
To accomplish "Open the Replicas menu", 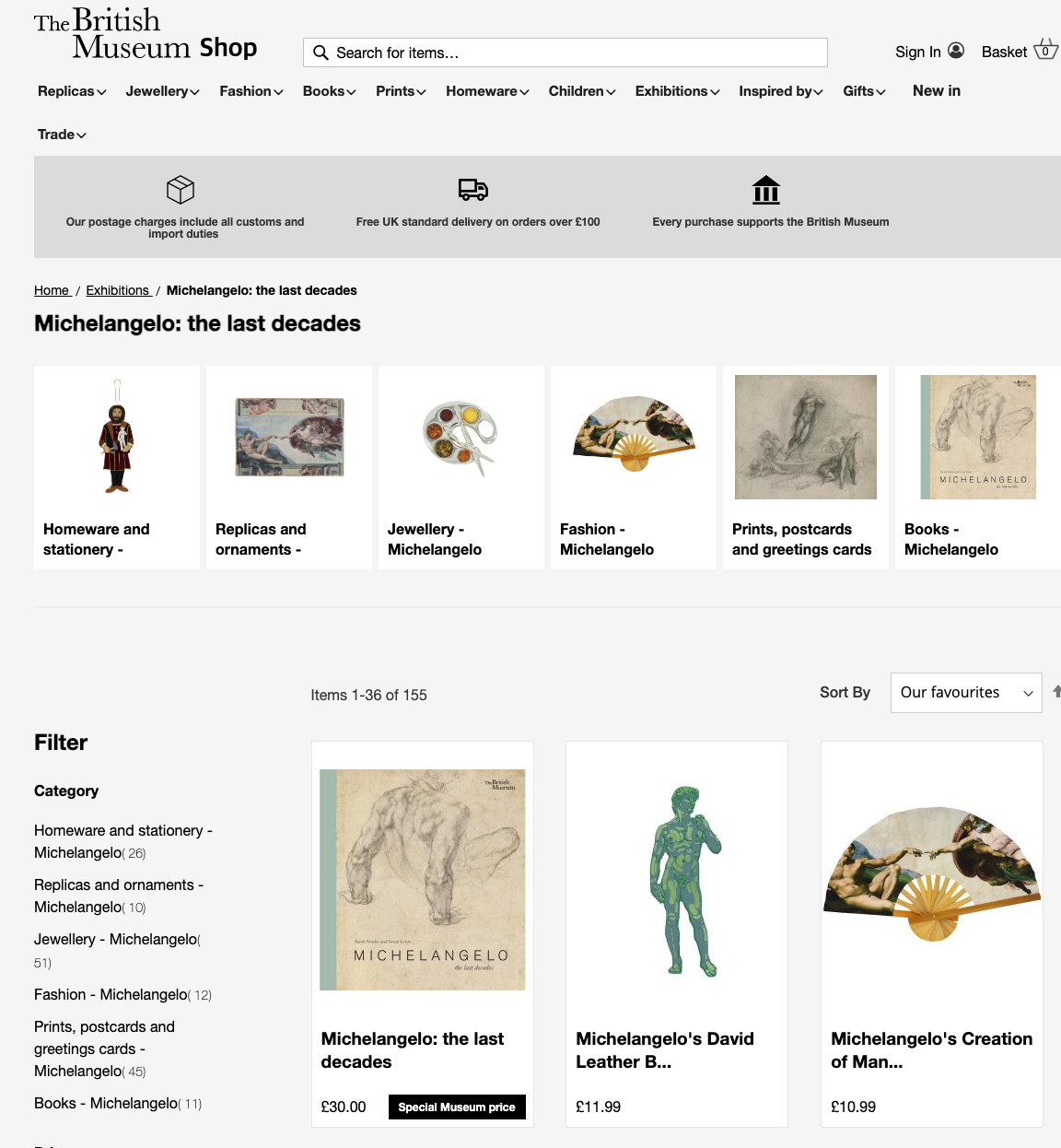I will point(72,91).
